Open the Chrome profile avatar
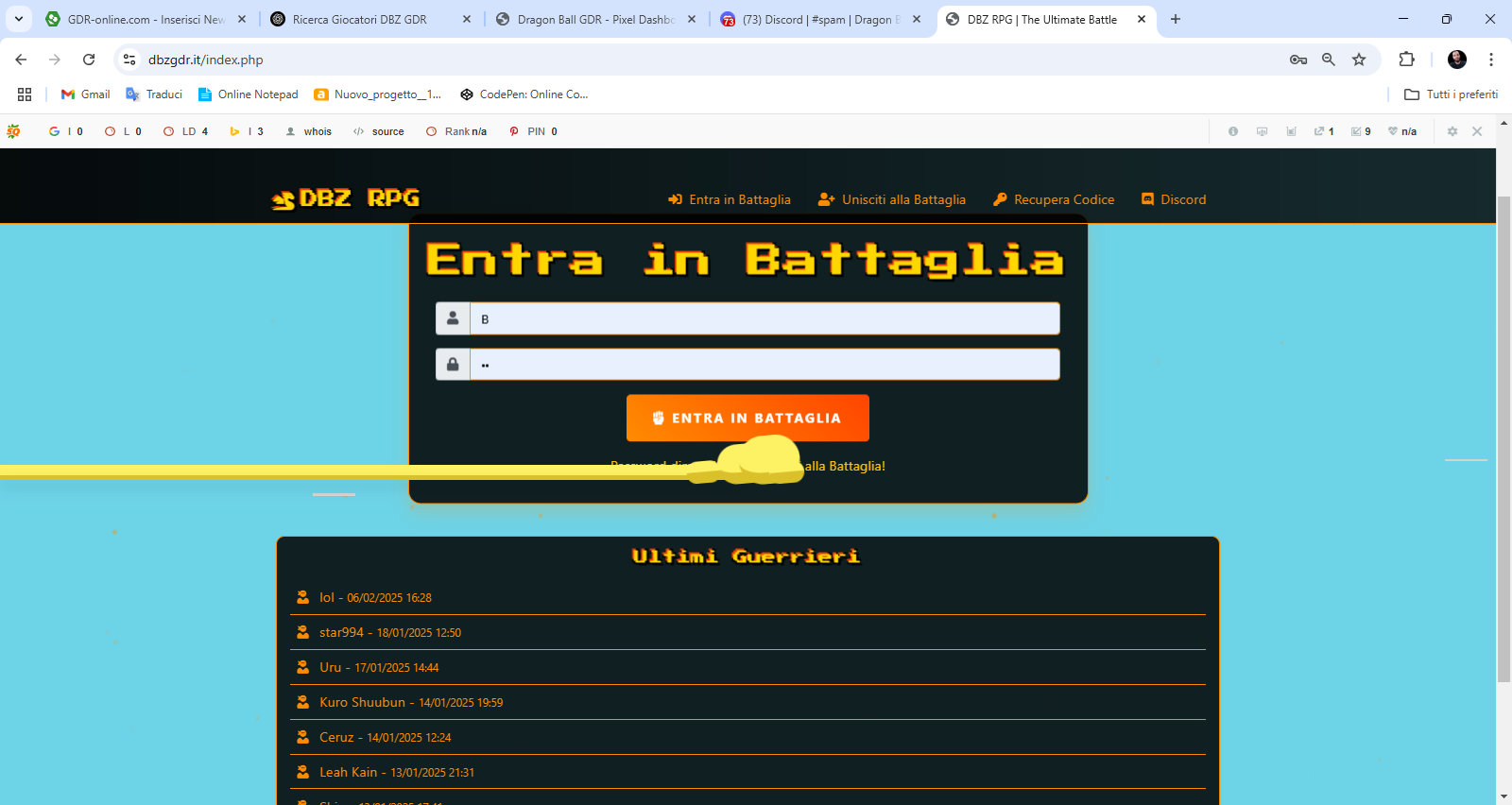The image size is (1512, 805). 1457,60
